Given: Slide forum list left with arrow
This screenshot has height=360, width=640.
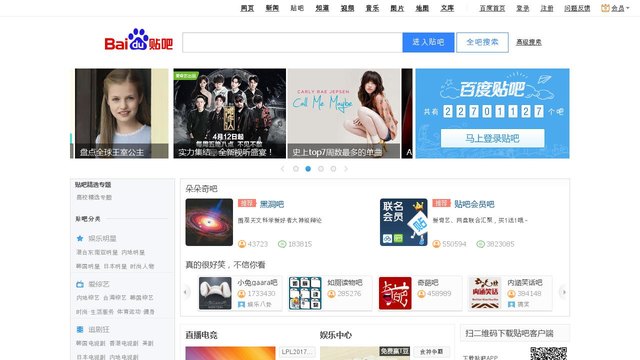Looking at the screenshot, I should [x=186, y=292].
